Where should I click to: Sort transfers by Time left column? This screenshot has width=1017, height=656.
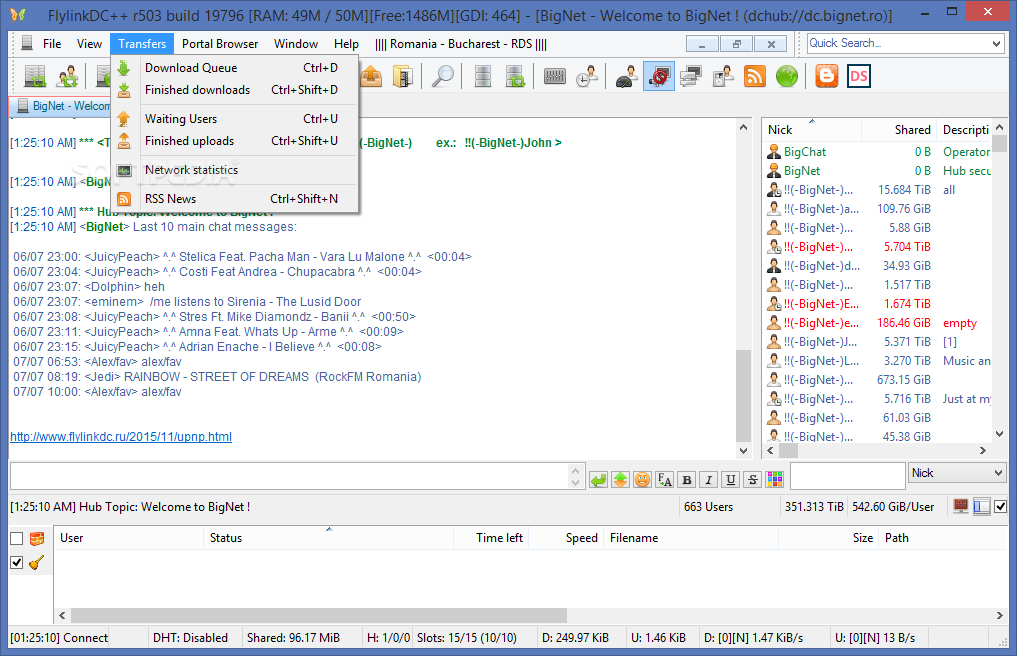(x=491, y=538)
